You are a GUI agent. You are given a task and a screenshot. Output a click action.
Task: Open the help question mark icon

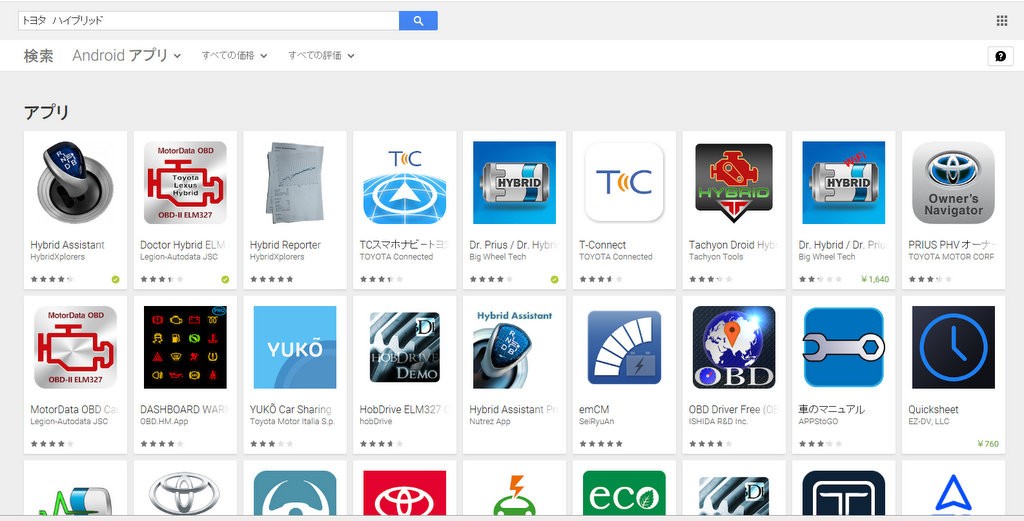click(x=1000, y=56)
